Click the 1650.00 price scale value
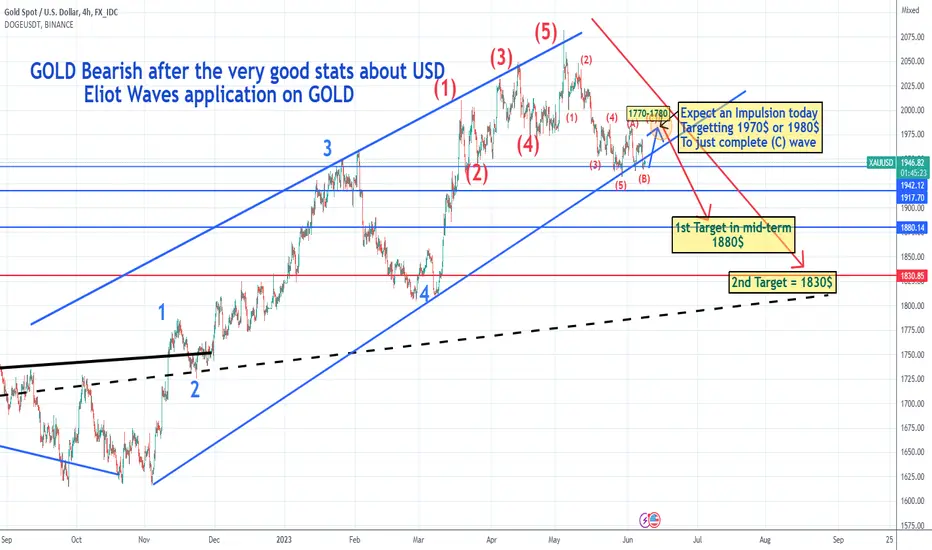Viewport: 932px width, 550px height. click(x=912, y=452)
